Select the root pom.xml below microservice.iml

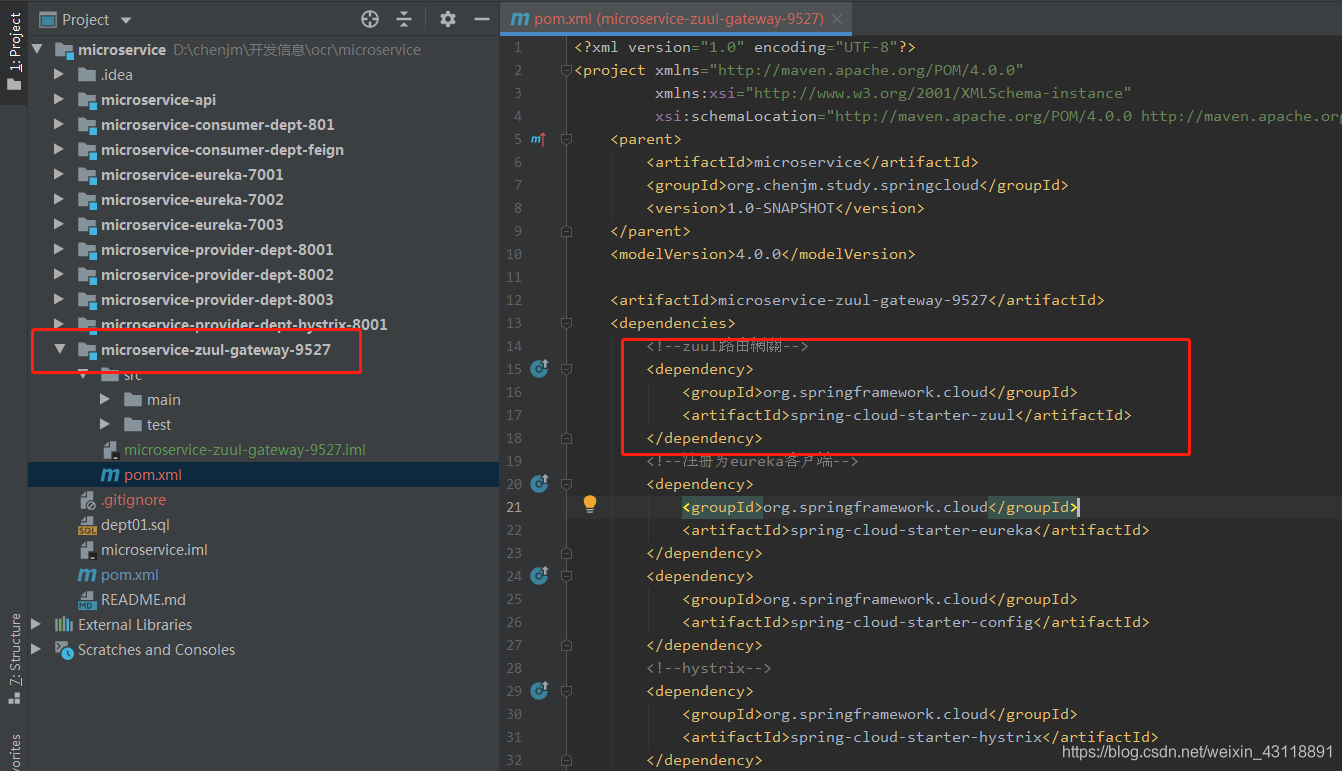(130, 575)
